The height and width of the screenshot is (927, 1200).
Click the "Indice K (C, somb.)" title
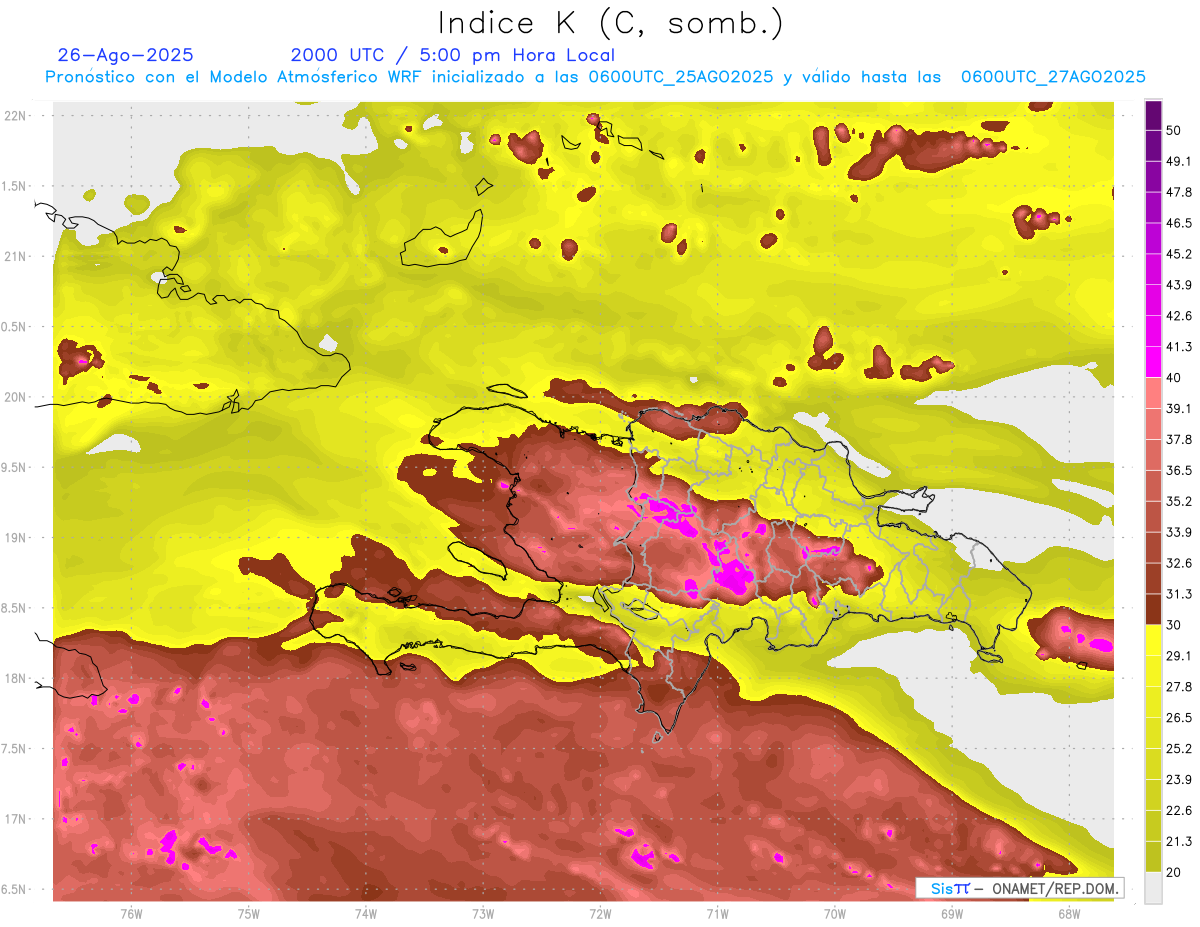[x=611, y=22]
